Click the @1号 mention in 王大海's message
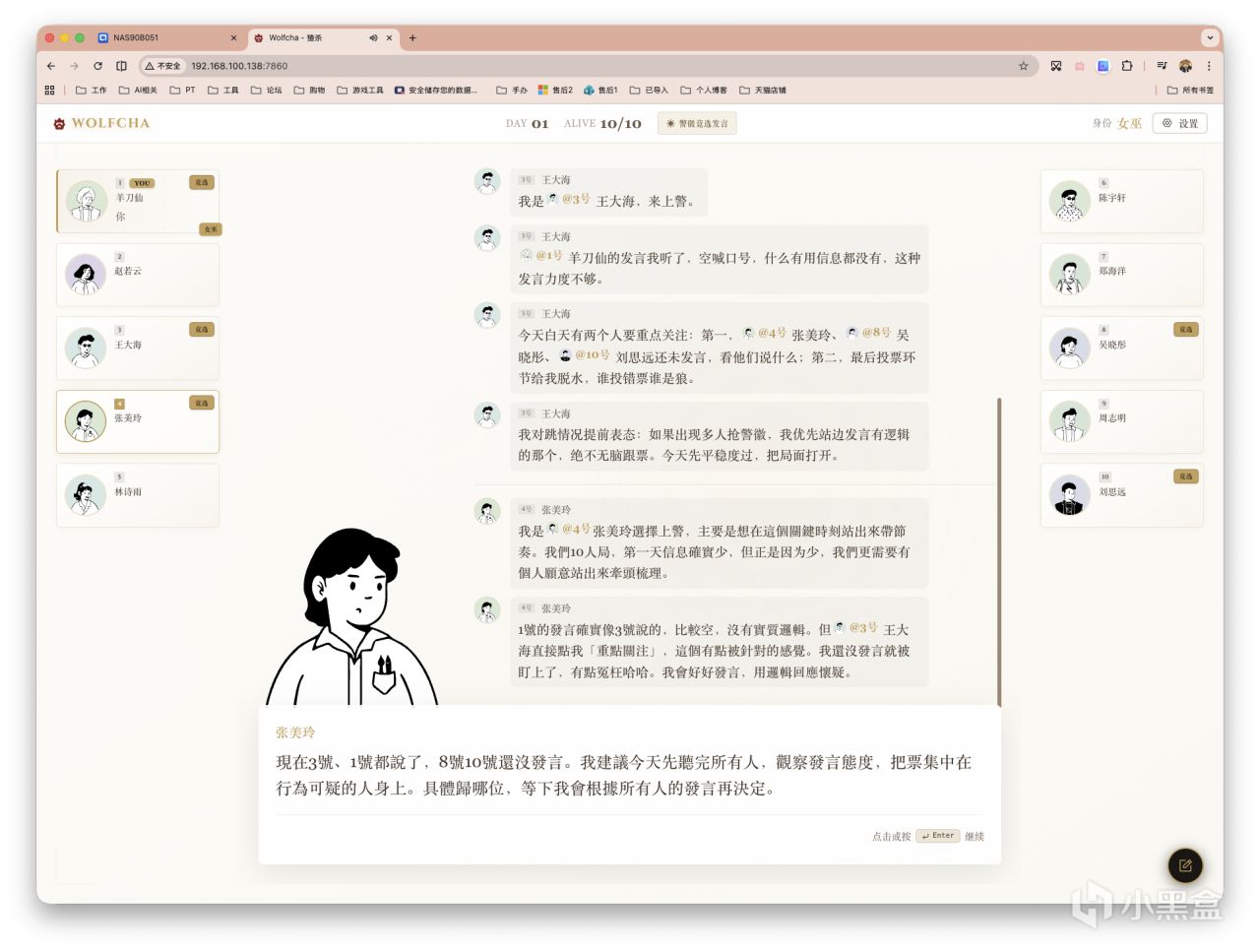The width and height of the screenshot is (1260, 952). [x=542, y=256]
